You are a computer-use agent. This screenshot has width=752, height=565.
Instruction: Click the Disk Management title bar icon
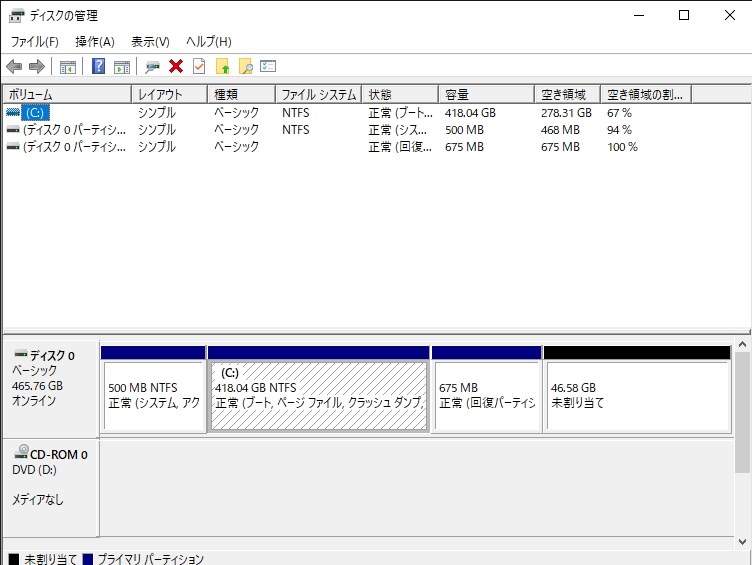pos(16,16)
